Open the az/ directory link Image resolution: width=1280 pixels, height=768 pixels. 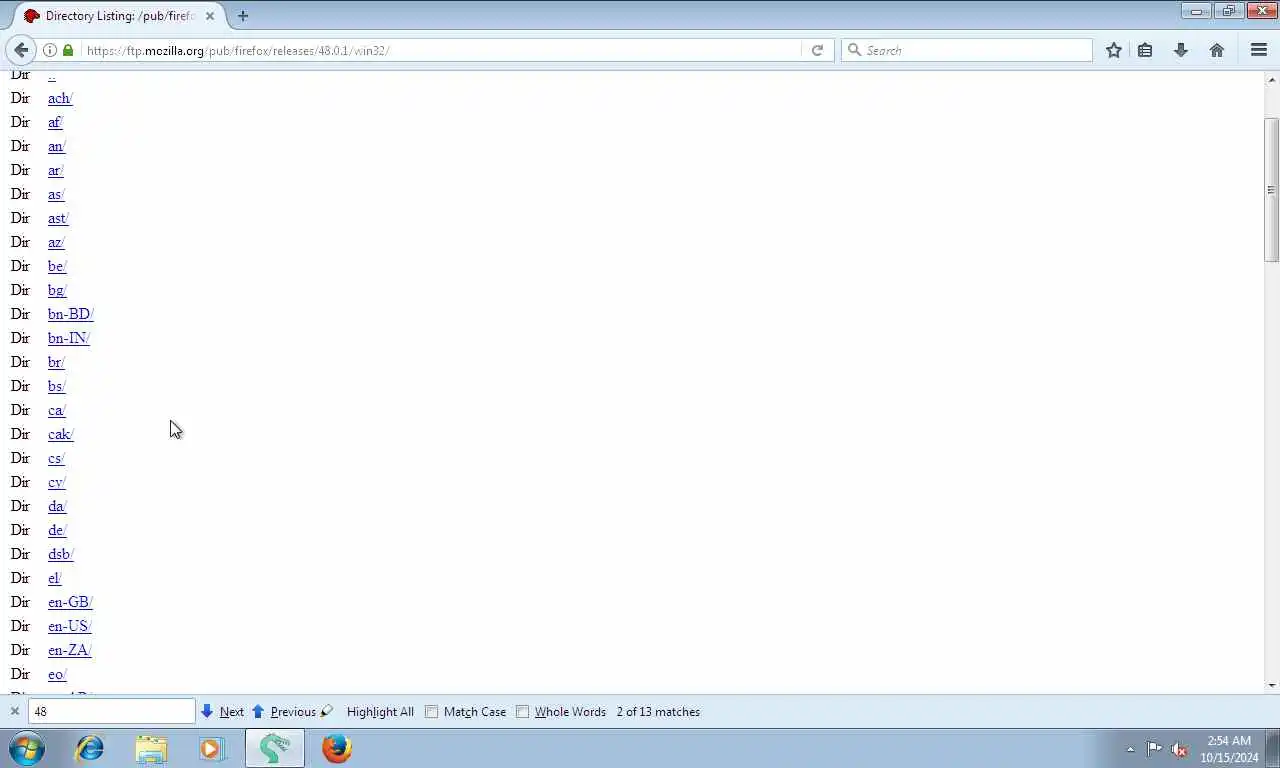tap(56, 242)
